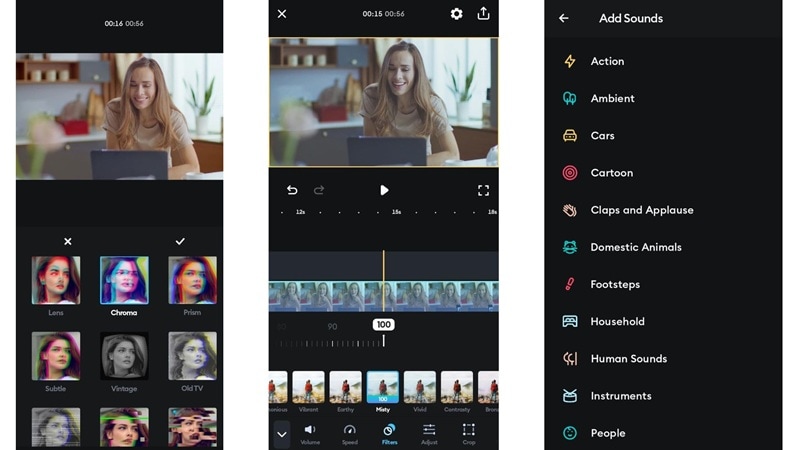Select the Misty filter thumbnail

[x=383, y=387]
